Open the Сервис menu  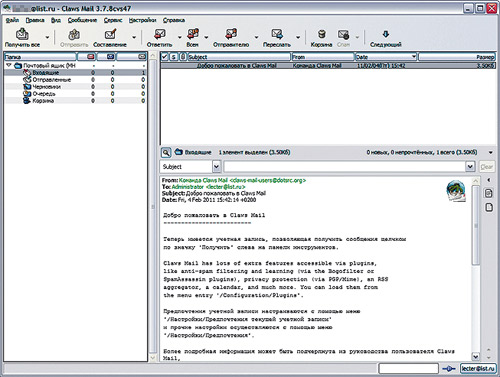[x=113, y=20]
